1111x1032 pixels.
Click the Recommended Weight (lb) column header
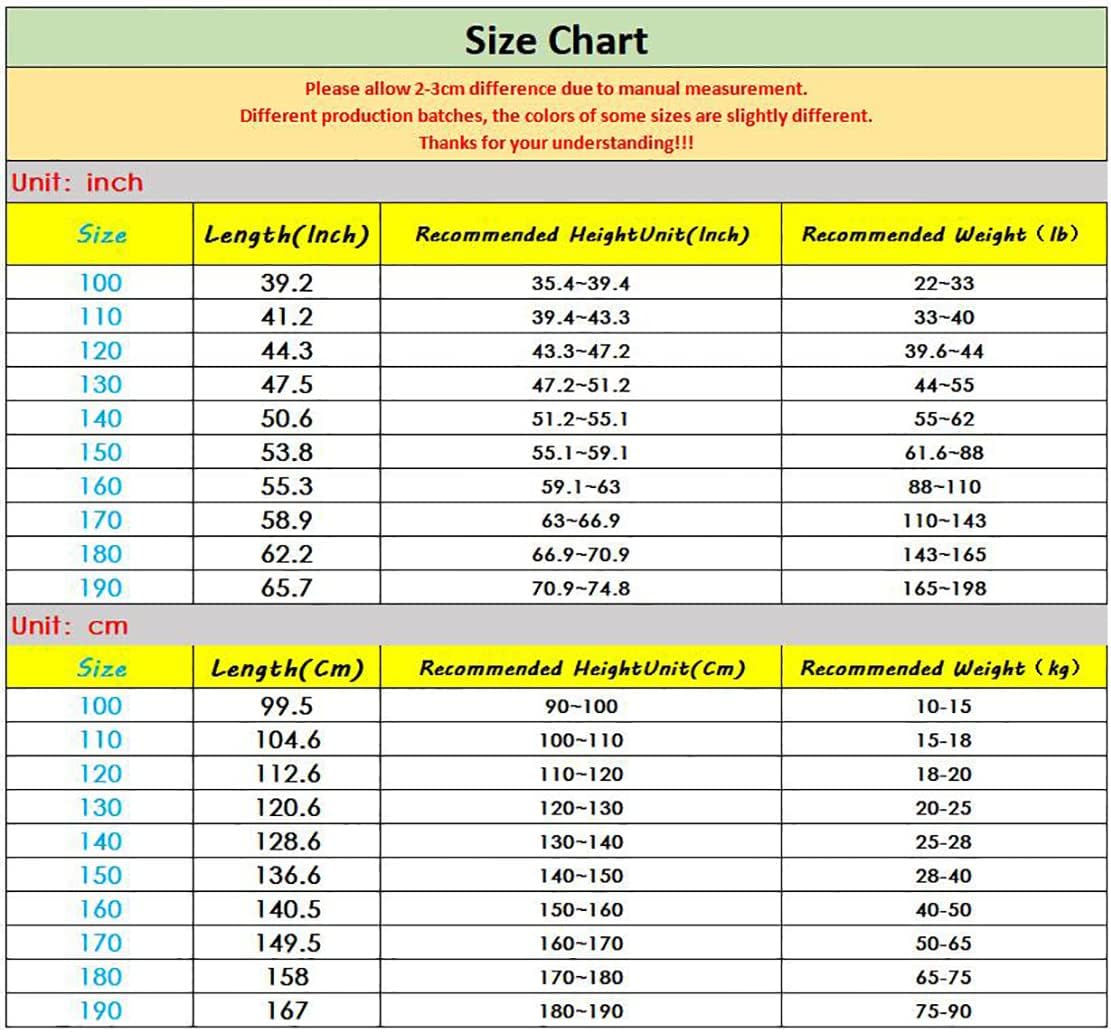pos(942,235)
